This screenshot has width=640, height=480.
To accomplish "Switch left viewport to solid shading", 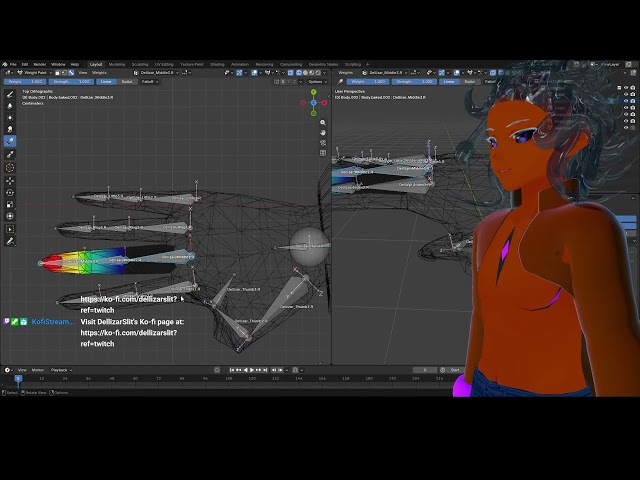I will click(x=305, y=73).
